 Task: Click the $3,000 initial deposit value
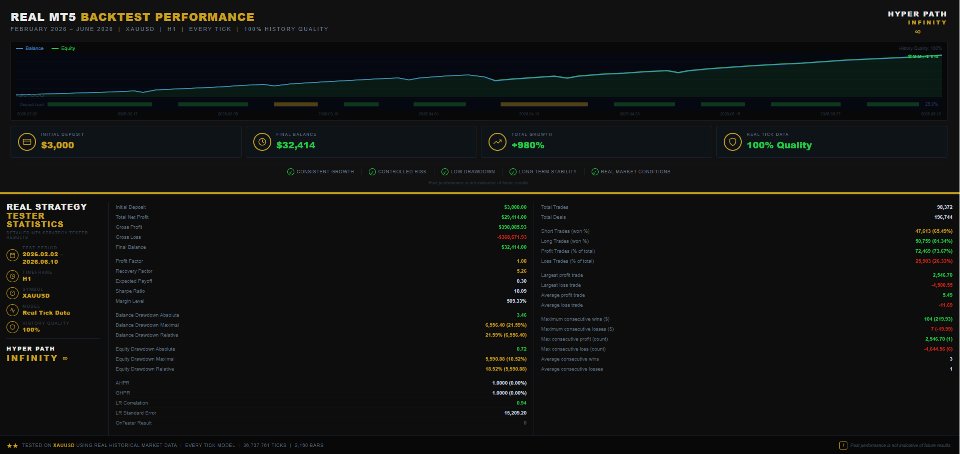pos(58,146)
